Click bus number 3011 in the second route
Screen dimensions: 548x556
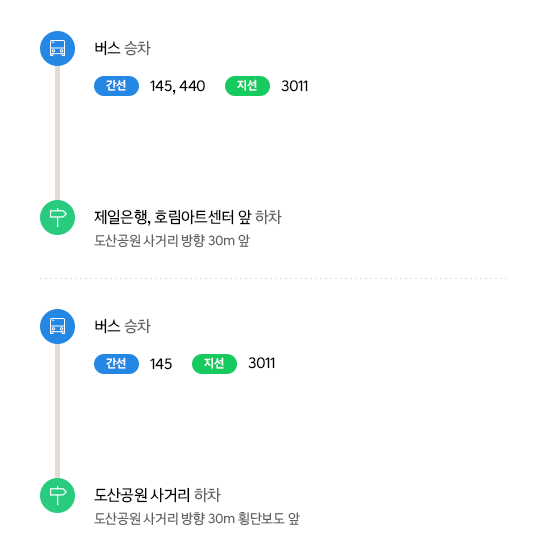261,363
